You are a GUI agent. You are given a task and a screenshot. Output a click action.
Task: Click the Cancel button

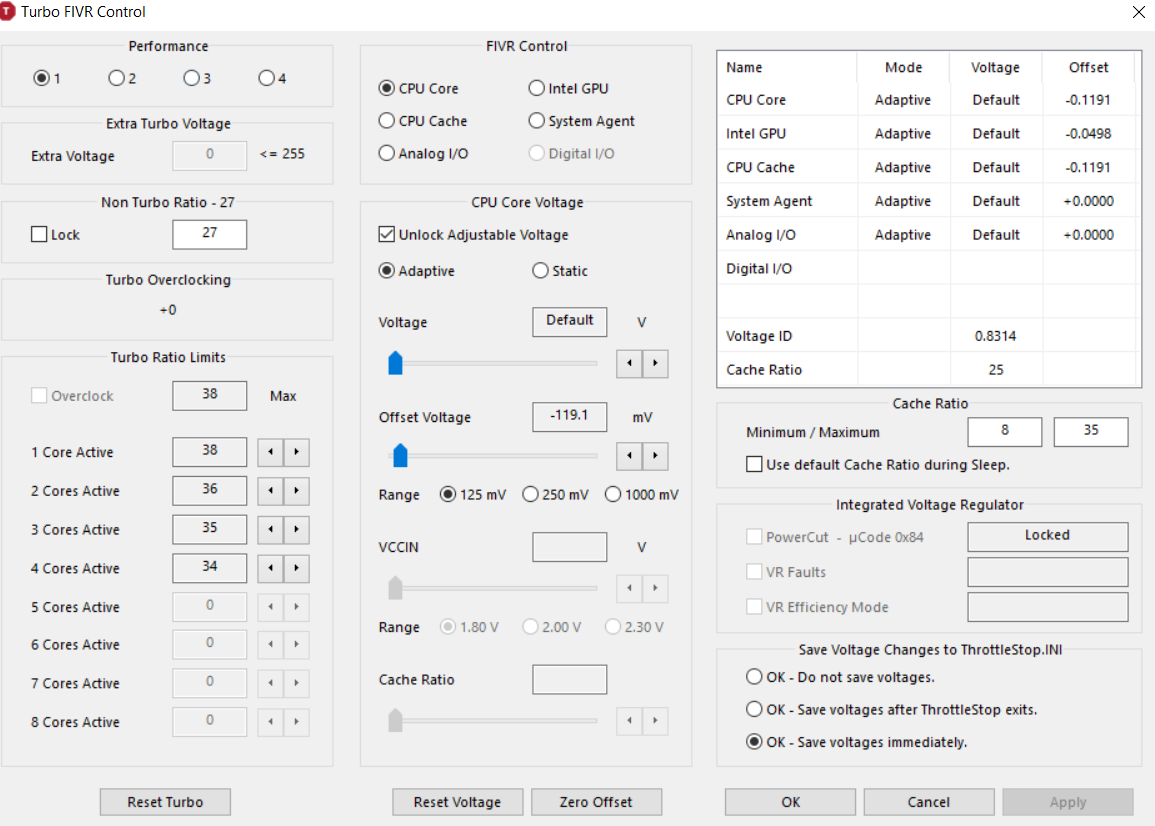click(929, 802)
